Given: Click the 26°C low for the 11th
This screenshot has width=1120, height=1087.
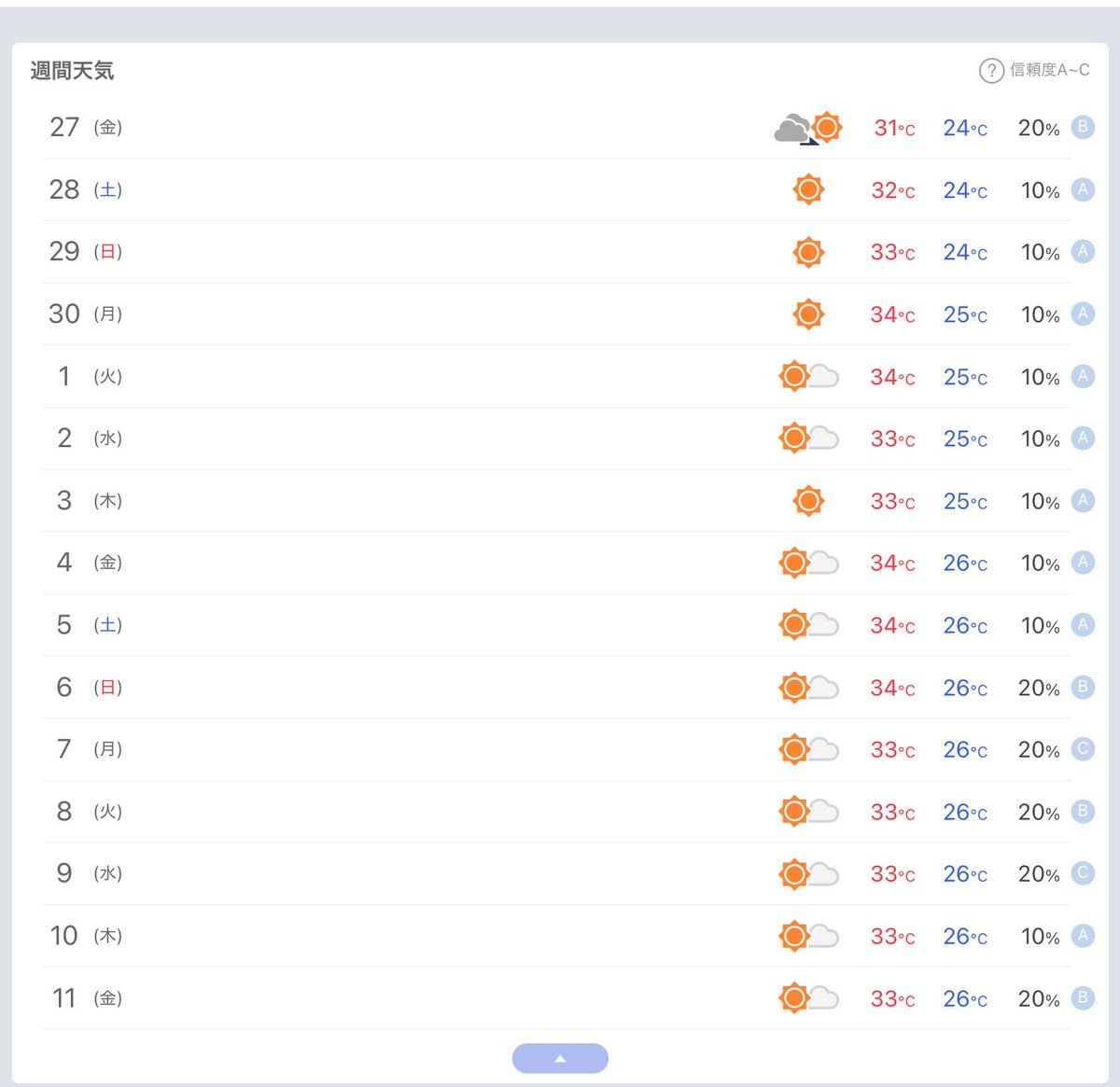Looking at the screenshot, I should click(965, 998).
